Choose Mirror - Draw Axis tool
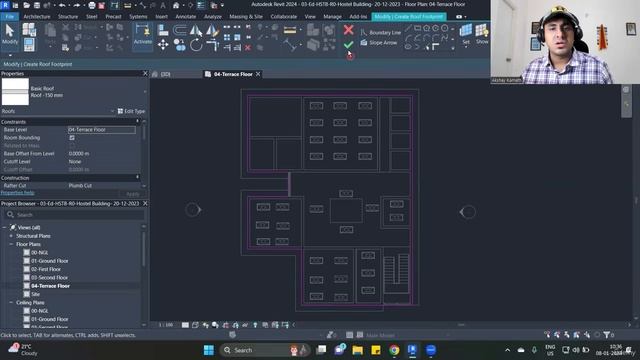This screenshot has height=360, width=640. 212,30
